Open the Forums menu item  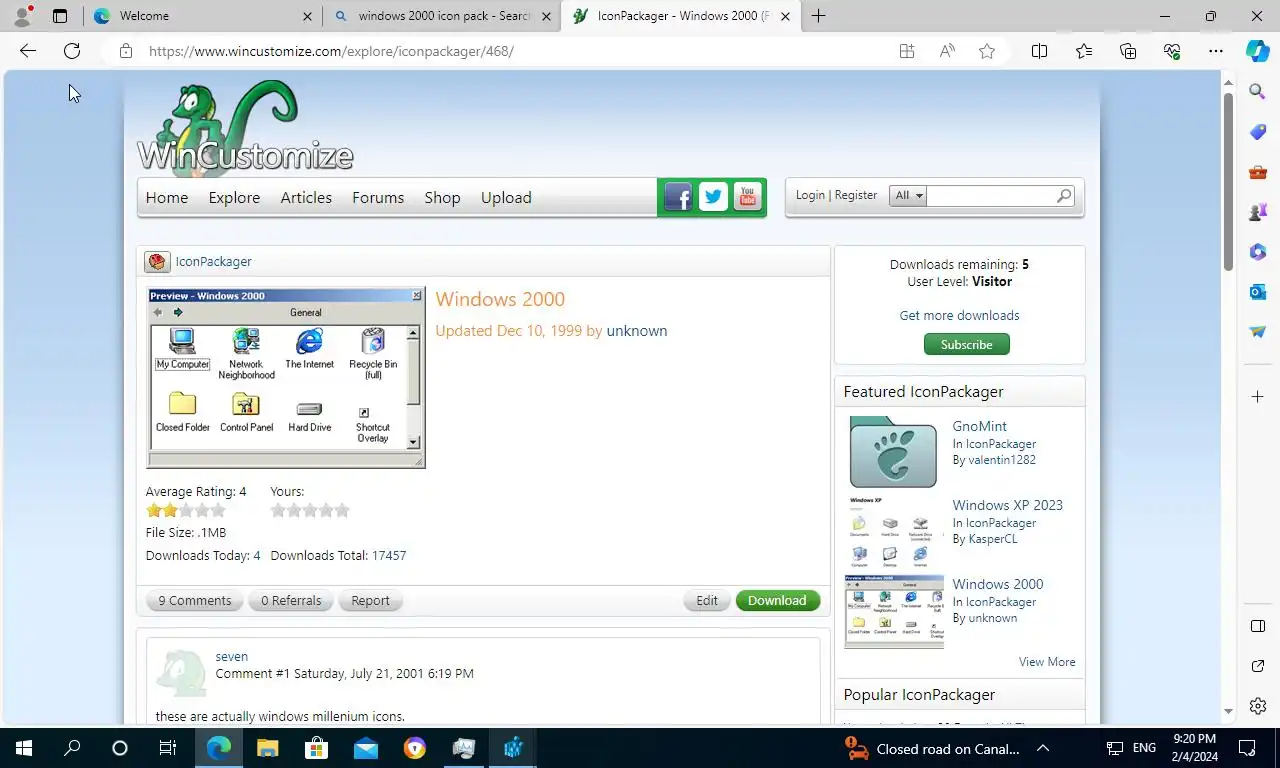point(378,197)
